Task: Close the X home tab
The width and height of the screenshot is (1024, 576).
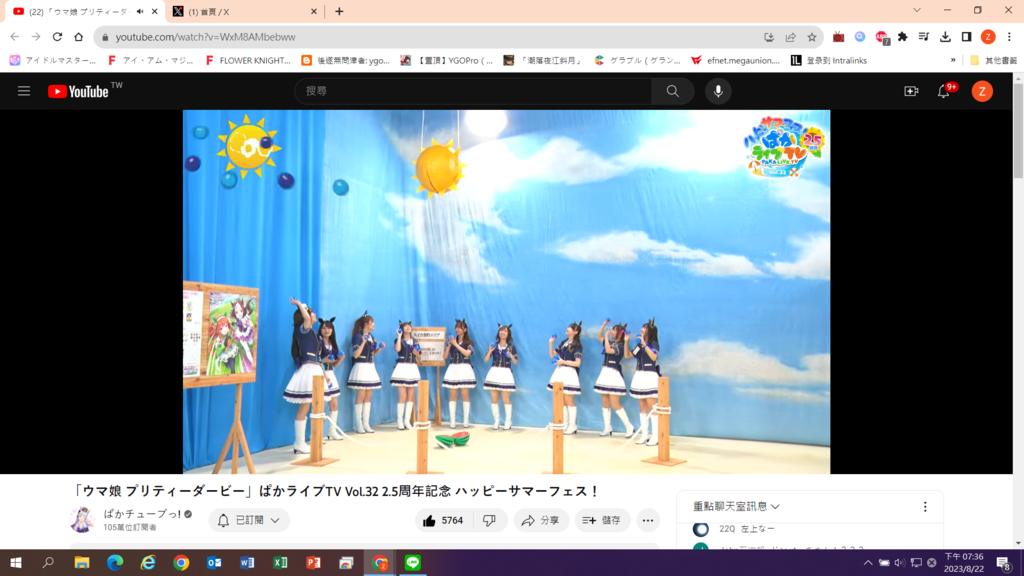Action: 313,12
